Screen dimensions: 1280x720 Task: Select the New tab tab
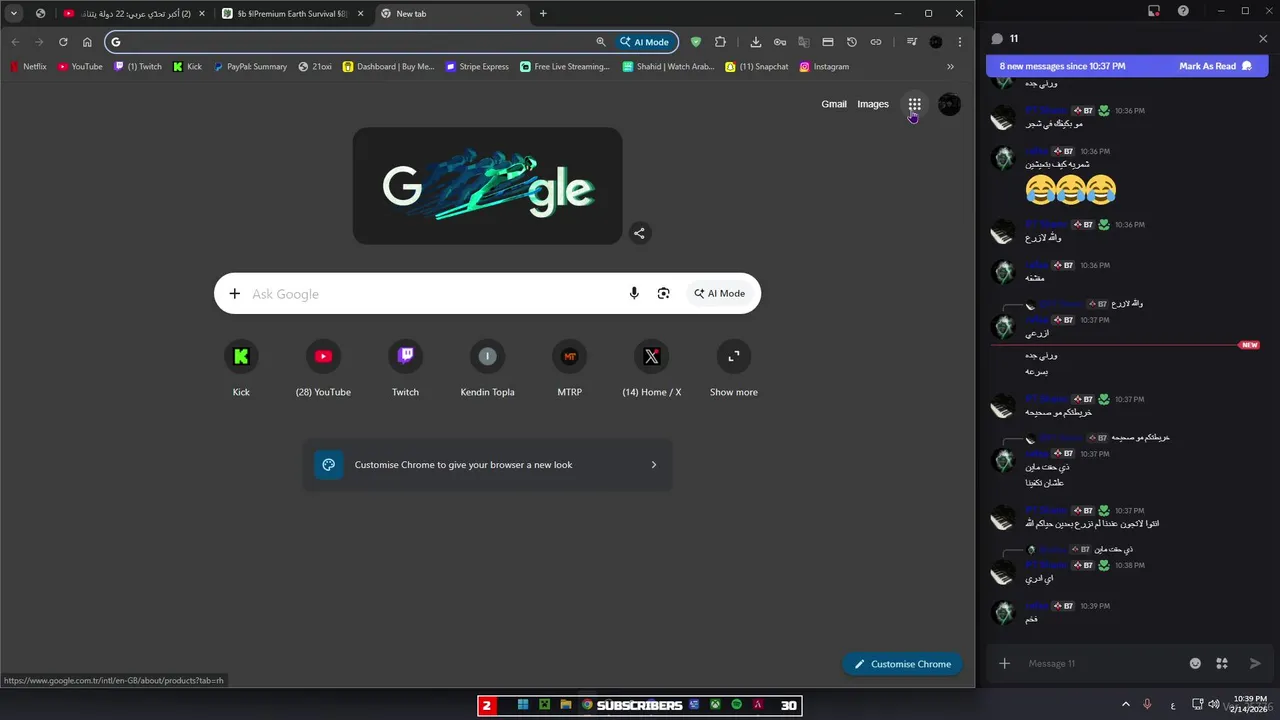click(452, 14)
